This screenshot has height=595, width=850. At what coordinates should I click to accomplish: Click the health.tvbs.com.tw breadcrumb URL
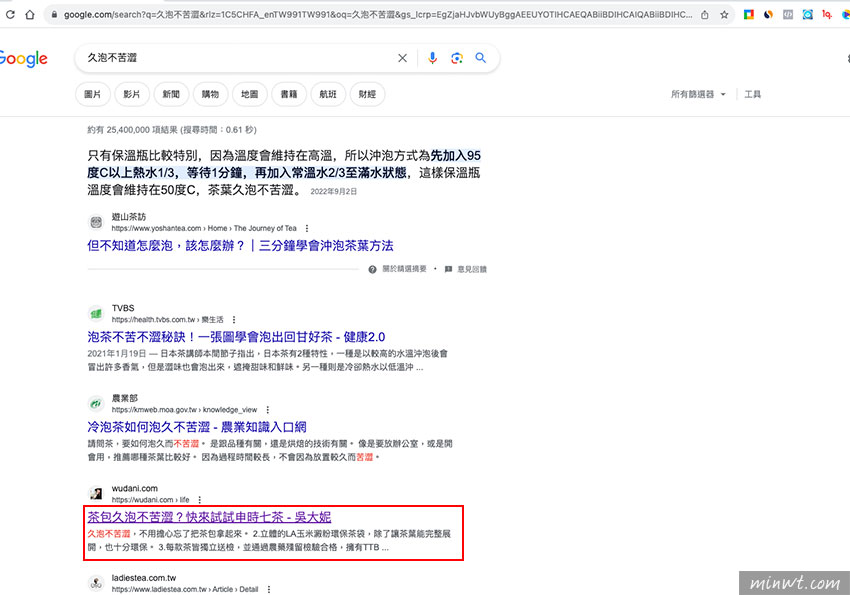[168, 320]
